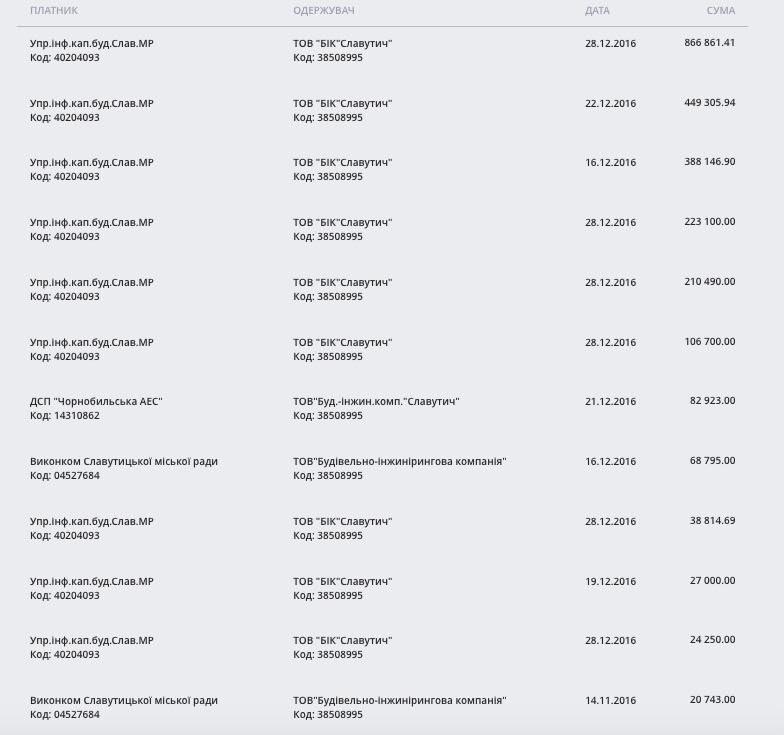The height and width of the screenshot is (735, 784).
Task: Select the amount 24 250.00
Action: click(712, 640)
